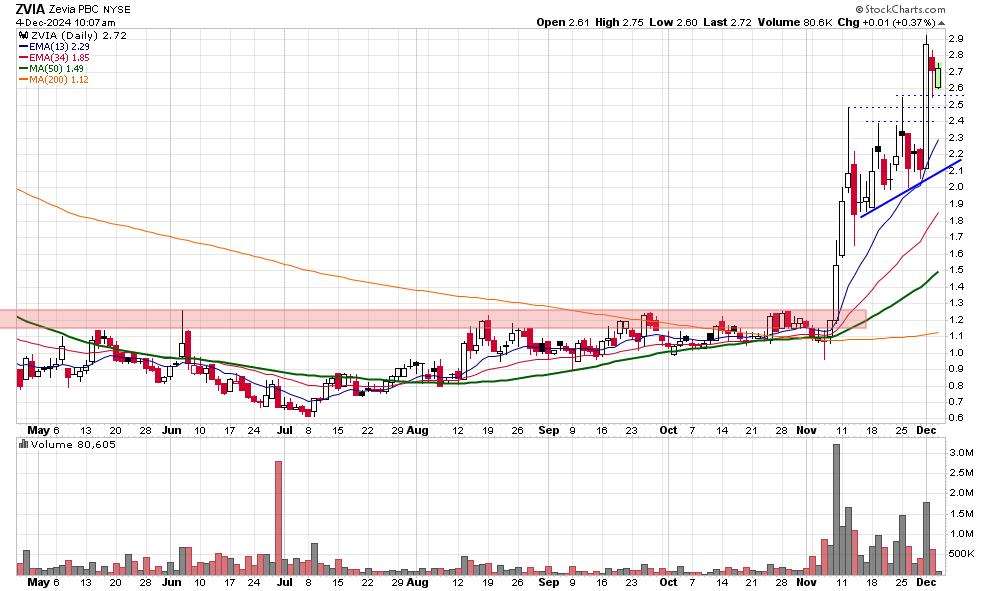This screenshot has height=591, width=990.
Task: Select the blue rising trendline
Action: tap(910, 187)
